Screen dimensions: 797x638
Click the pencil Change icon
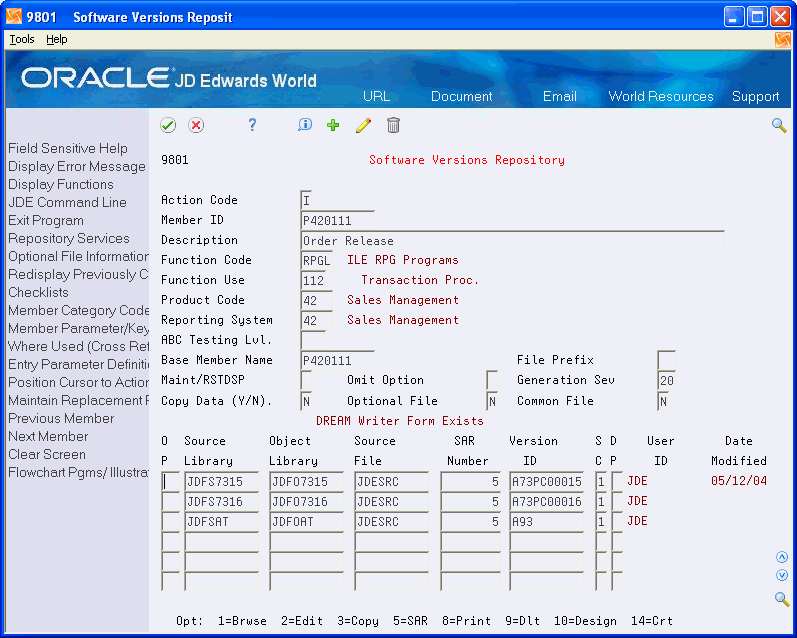[x=363, y=125]
